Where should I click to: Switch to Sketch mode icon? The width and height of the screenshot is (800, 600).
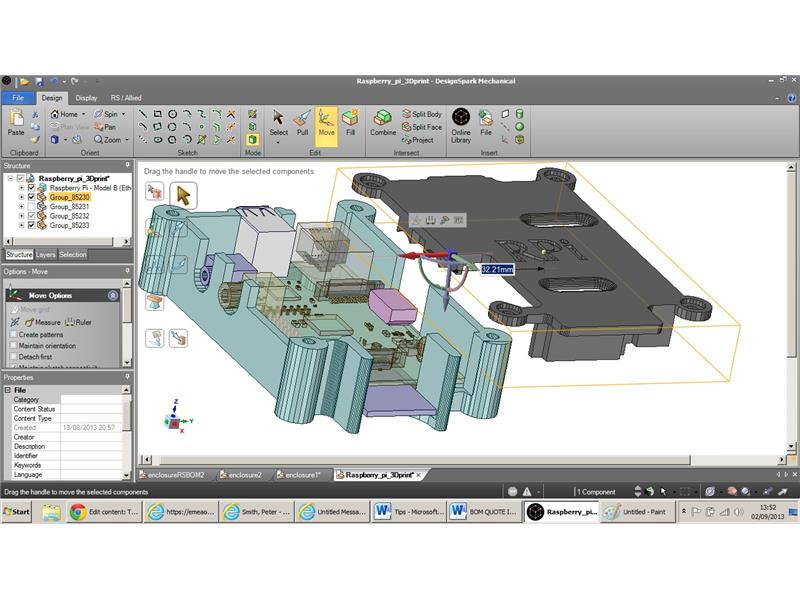coord(252,114)
